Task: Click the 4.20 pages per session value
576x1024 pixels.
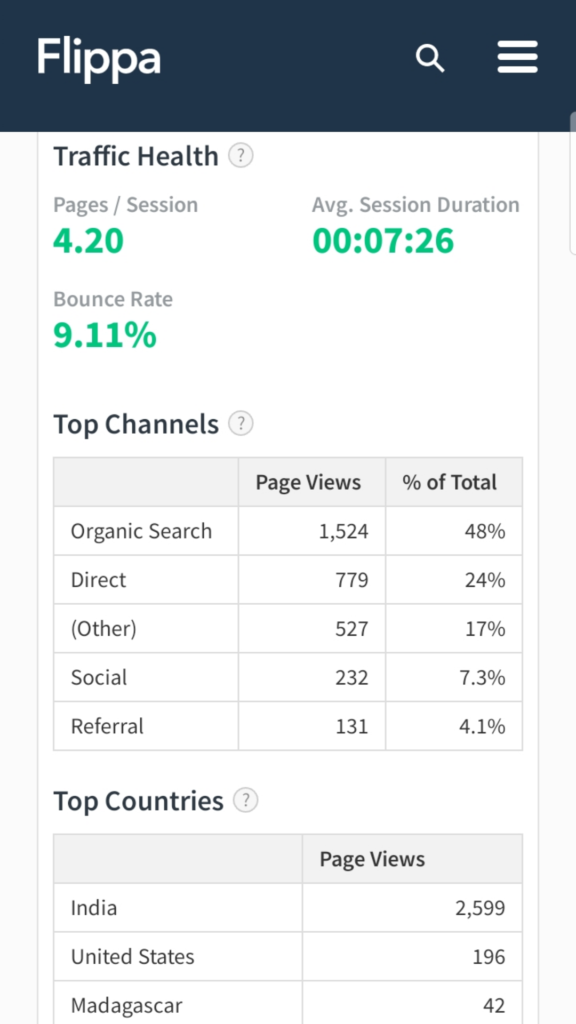Action: 88,240
